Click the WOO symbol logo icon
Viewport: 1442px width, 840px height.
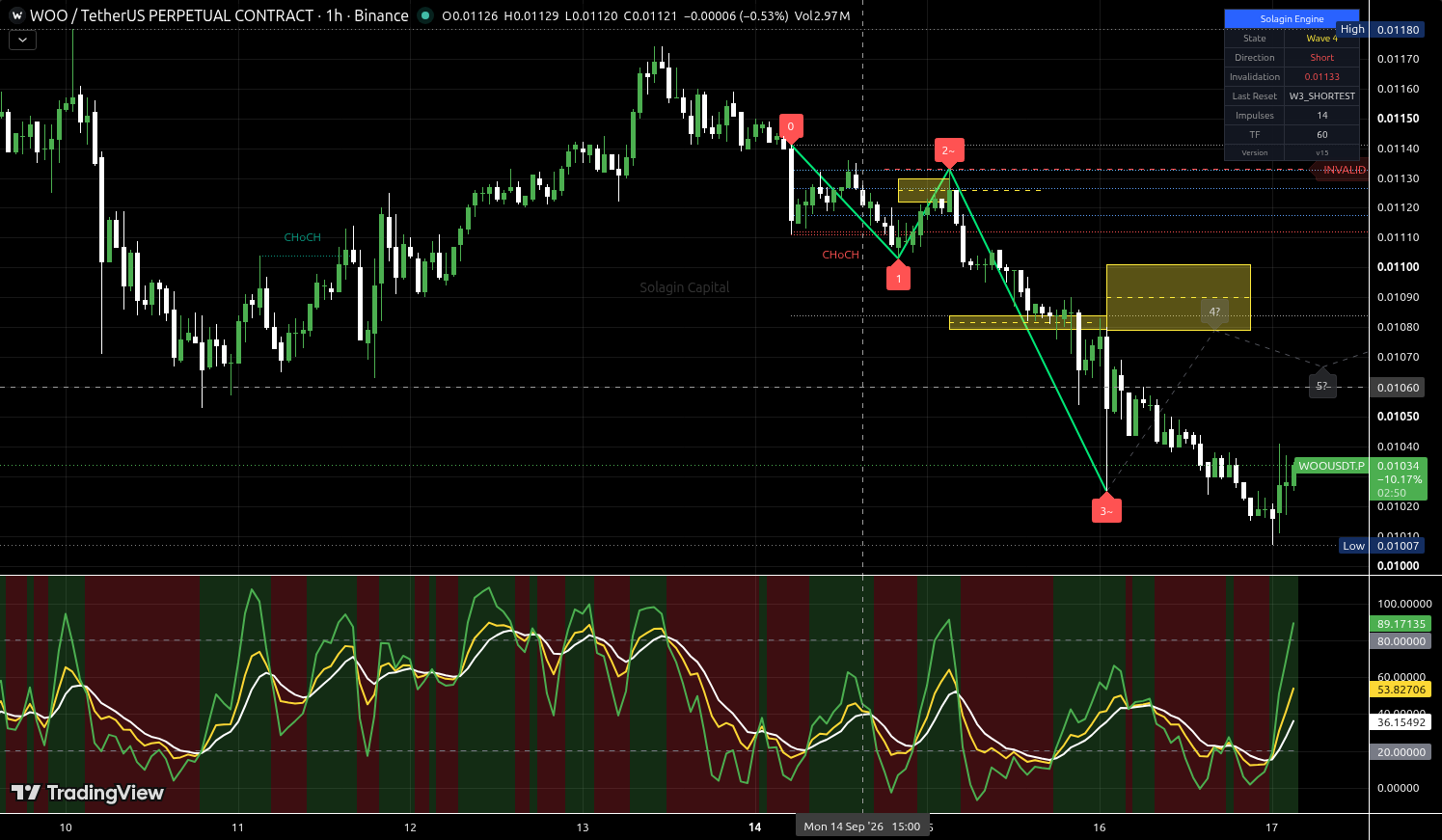pos(16,15)
